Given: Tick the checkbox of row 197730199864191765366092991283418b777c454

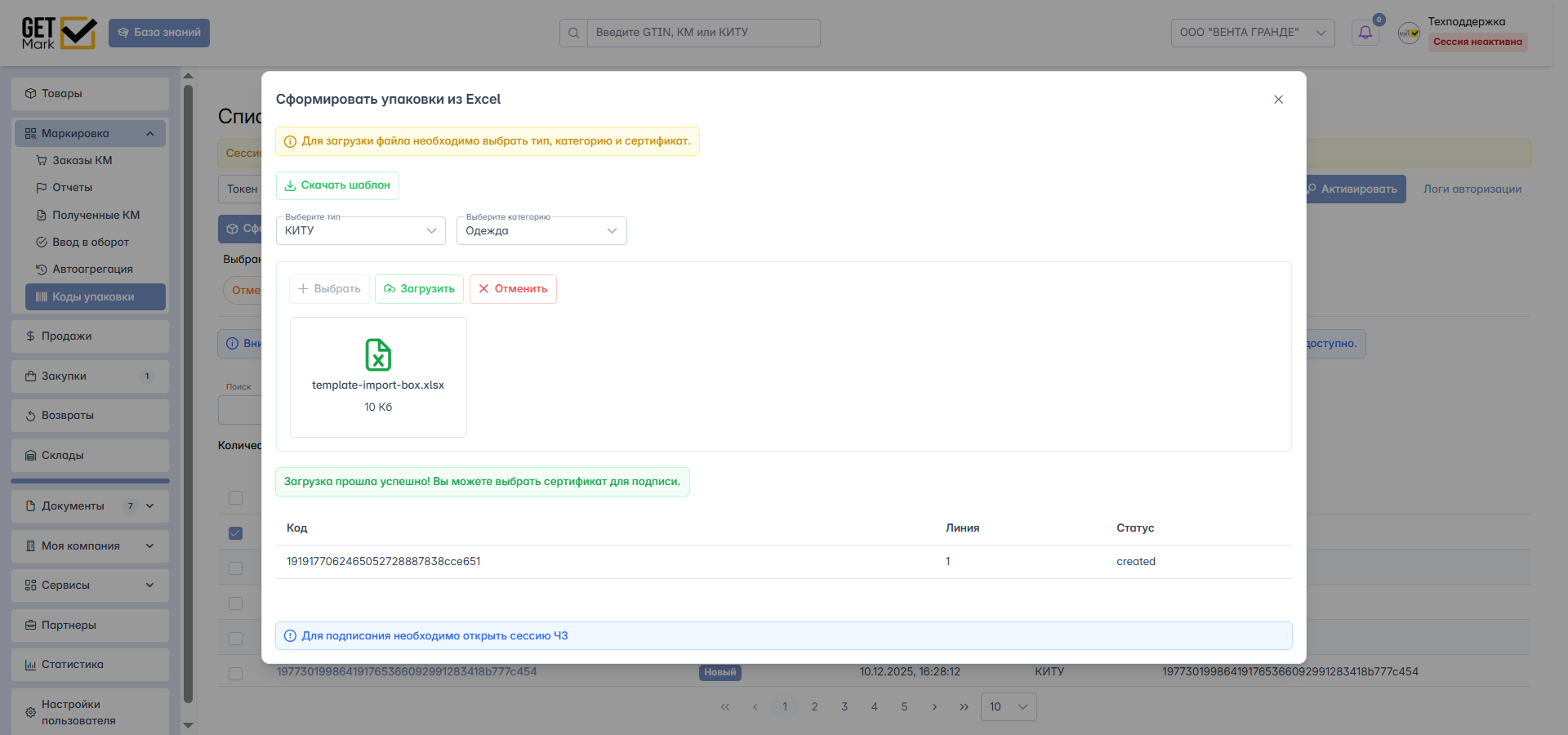Looking at the screenshot, I should [x=235, y=674].
